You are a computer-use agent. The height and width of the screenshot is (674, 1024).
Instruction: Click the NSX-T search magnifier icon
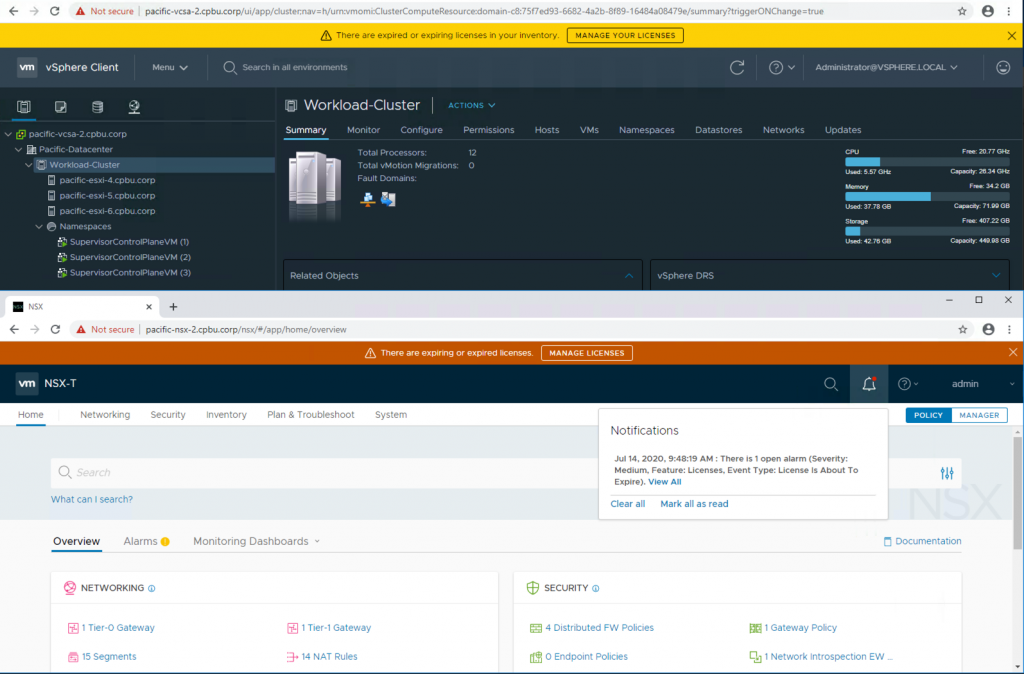pos(830,384)
